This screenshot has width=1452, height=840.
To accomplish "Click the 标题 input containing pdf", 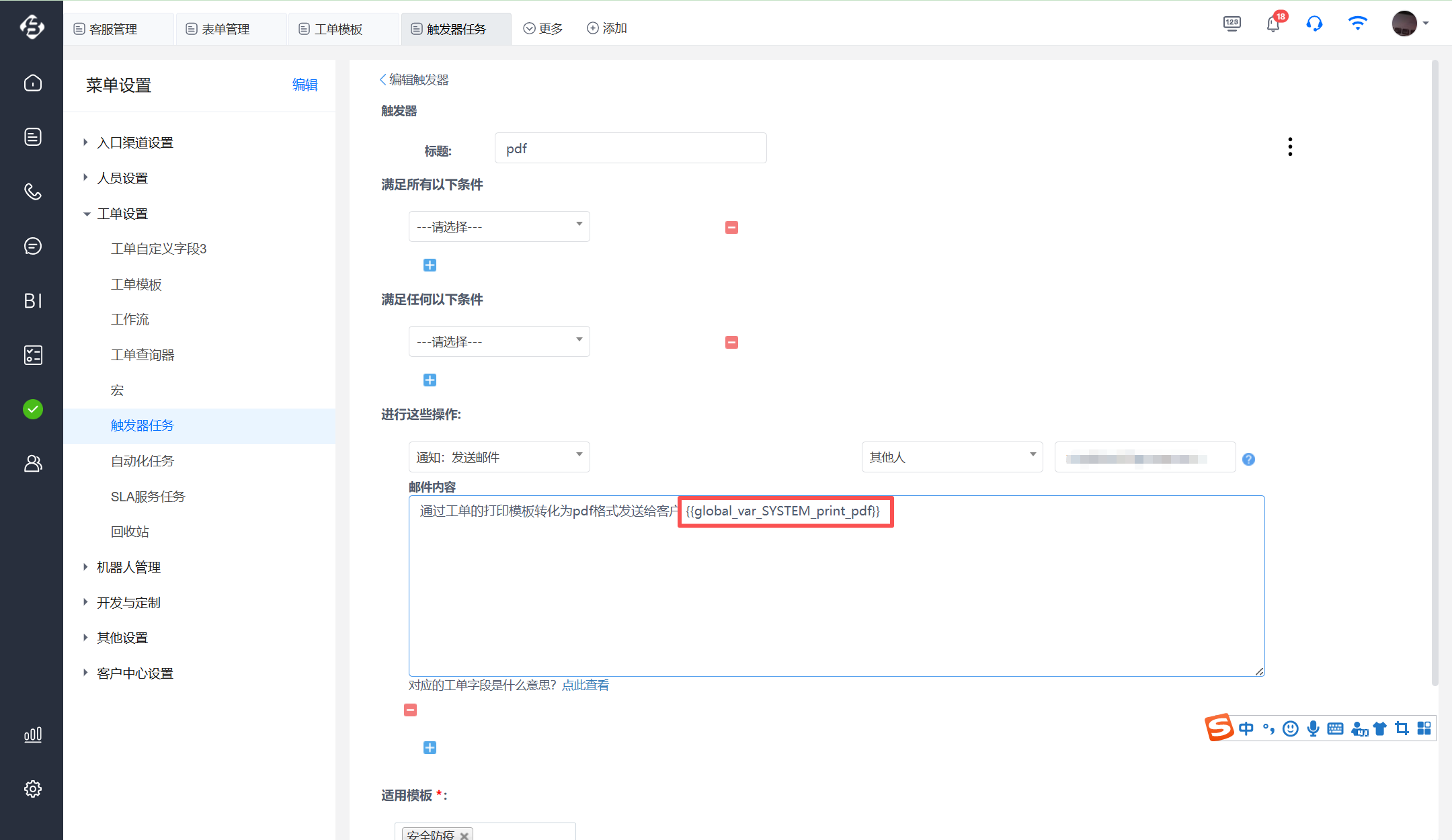I will click(x=630, y=149).
